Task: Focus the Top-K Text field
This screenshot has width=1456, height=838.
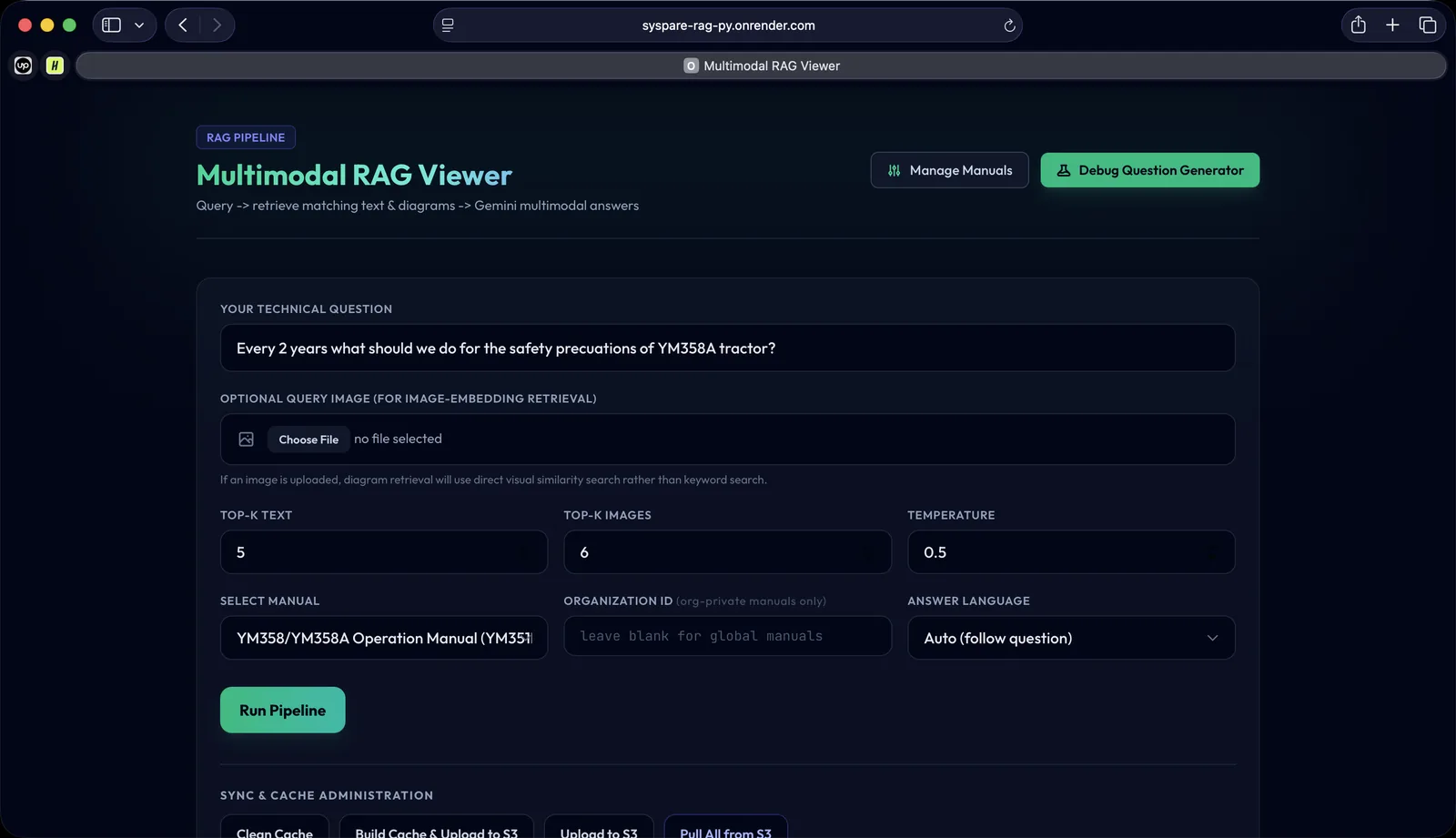Action: [x=383, y=552]
